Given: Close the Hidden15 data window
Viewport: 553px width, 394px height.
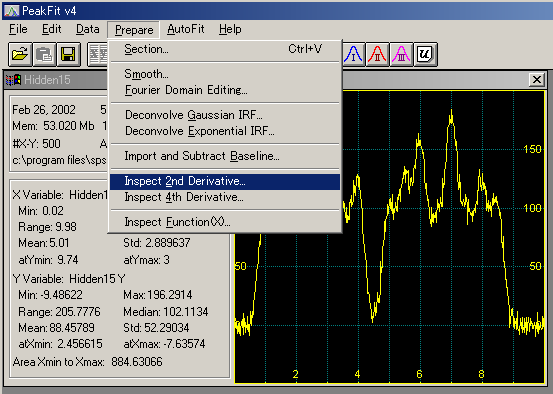Looking at the screenshot, I should tap(537, 80).
